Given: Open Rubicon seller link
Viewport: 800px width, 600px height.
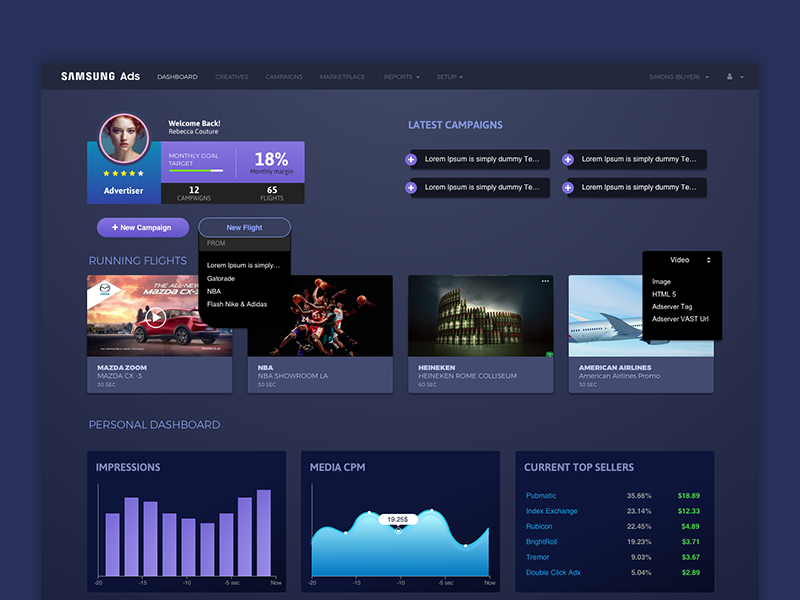Looking at the screenshot, I should click(539, 527).
